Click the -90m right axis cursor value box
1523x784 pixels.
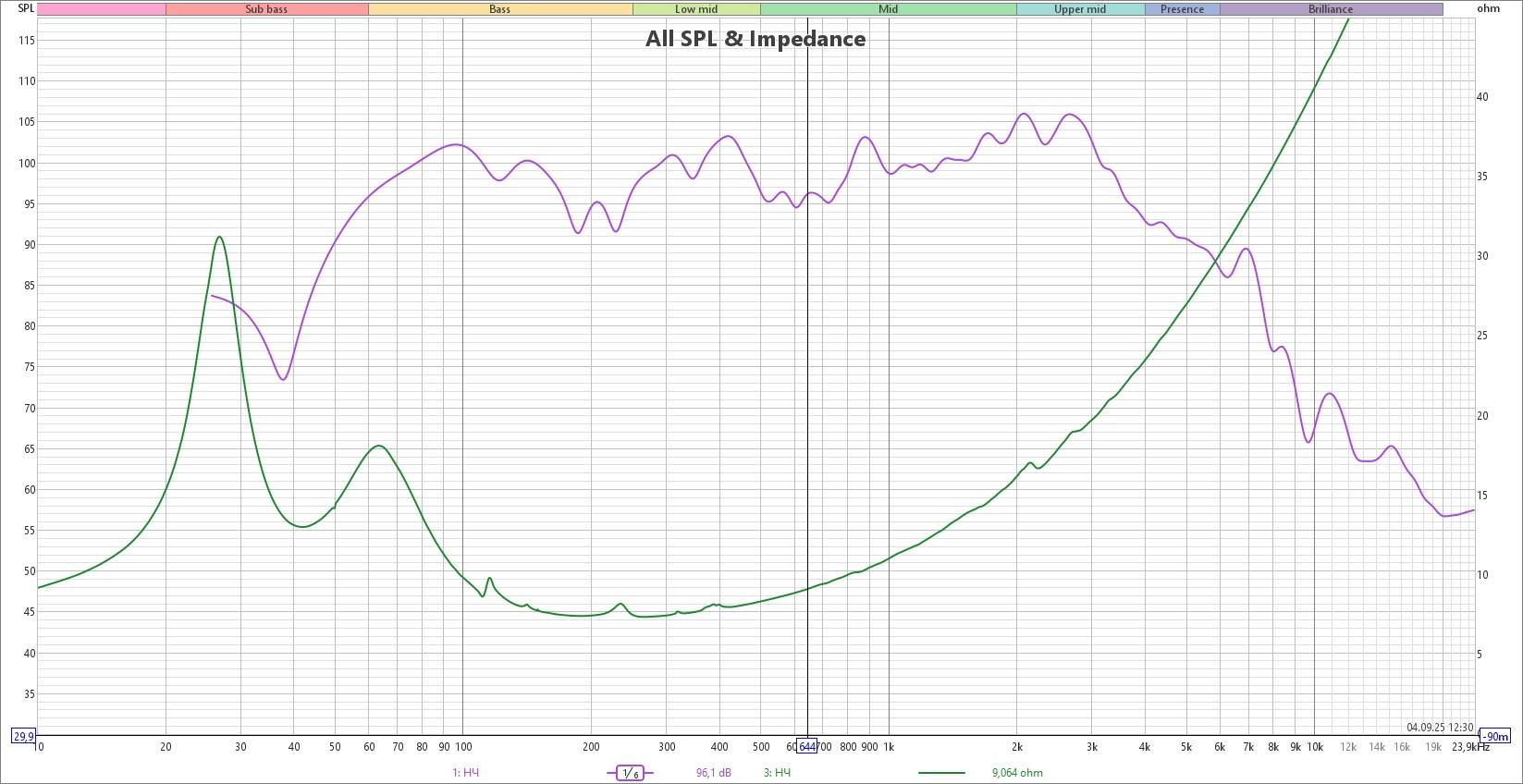pyautogui.click(x=1495, y=737)
